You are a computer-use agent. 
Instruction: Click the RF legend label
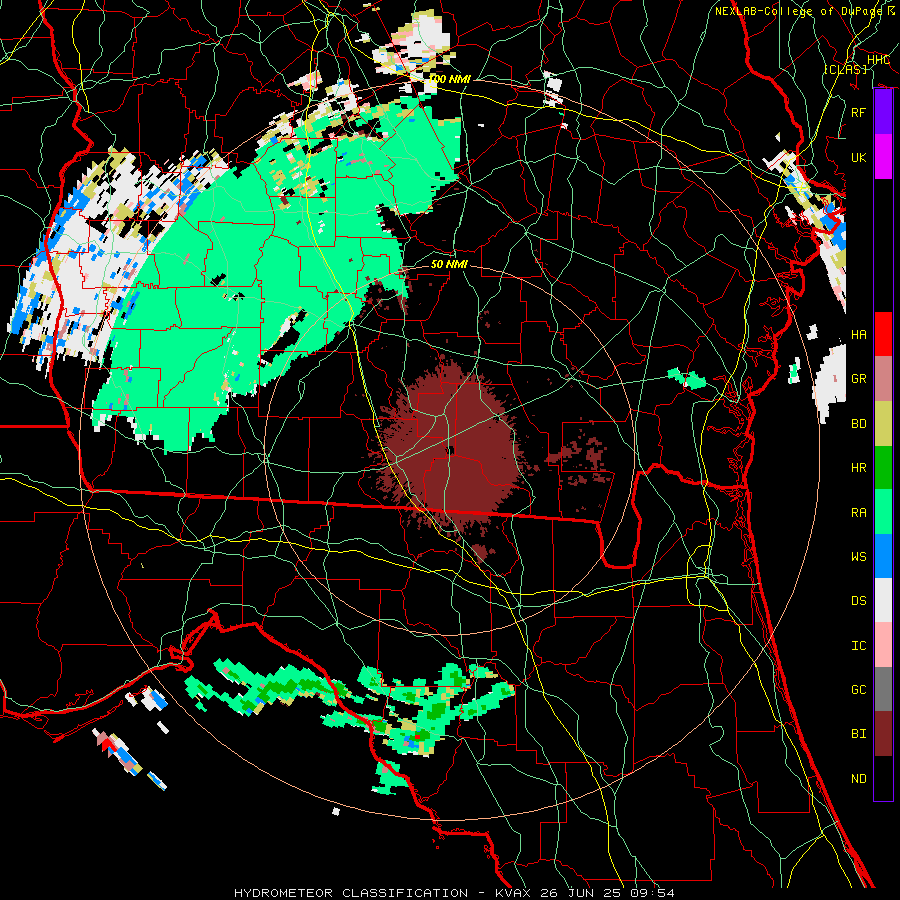point(859,112)
